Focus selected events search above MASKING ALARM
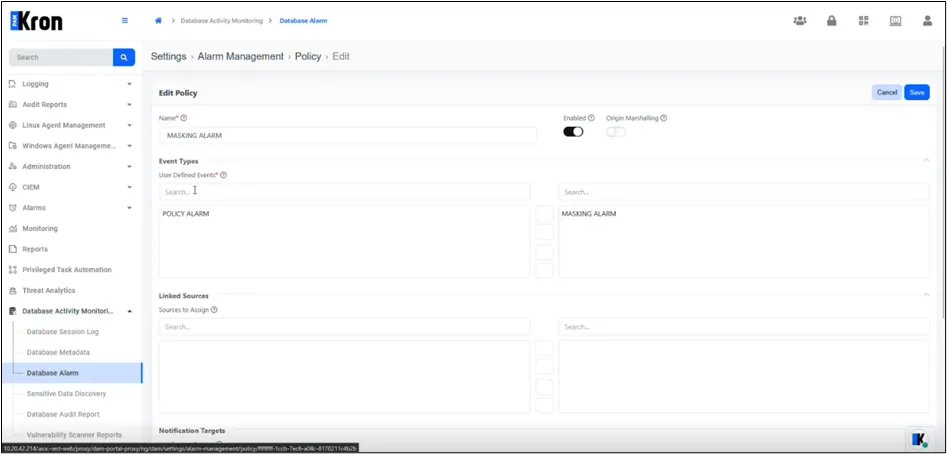This screenshot has height=454, width=947. [x=743, y=192]
